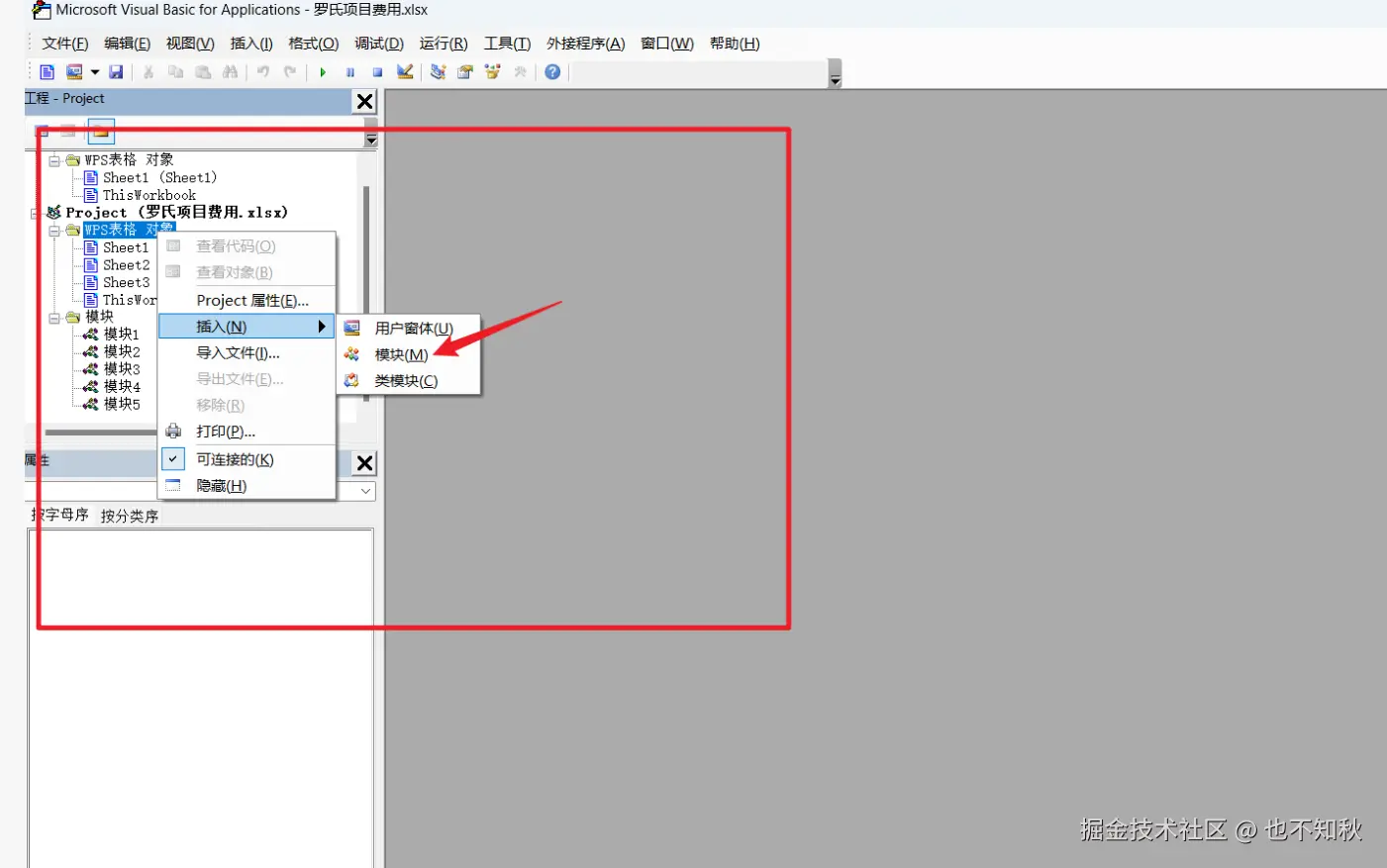Toggle the checked 可连接的(K) option
Viewport: 1387px width, 868px height.
tap(235, 459)
